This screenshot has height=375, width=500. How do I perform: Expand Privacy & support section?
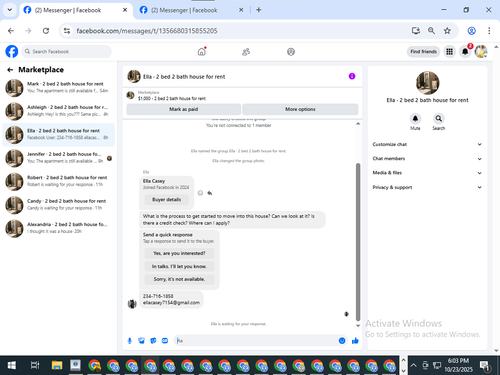[x=427, y=187]
